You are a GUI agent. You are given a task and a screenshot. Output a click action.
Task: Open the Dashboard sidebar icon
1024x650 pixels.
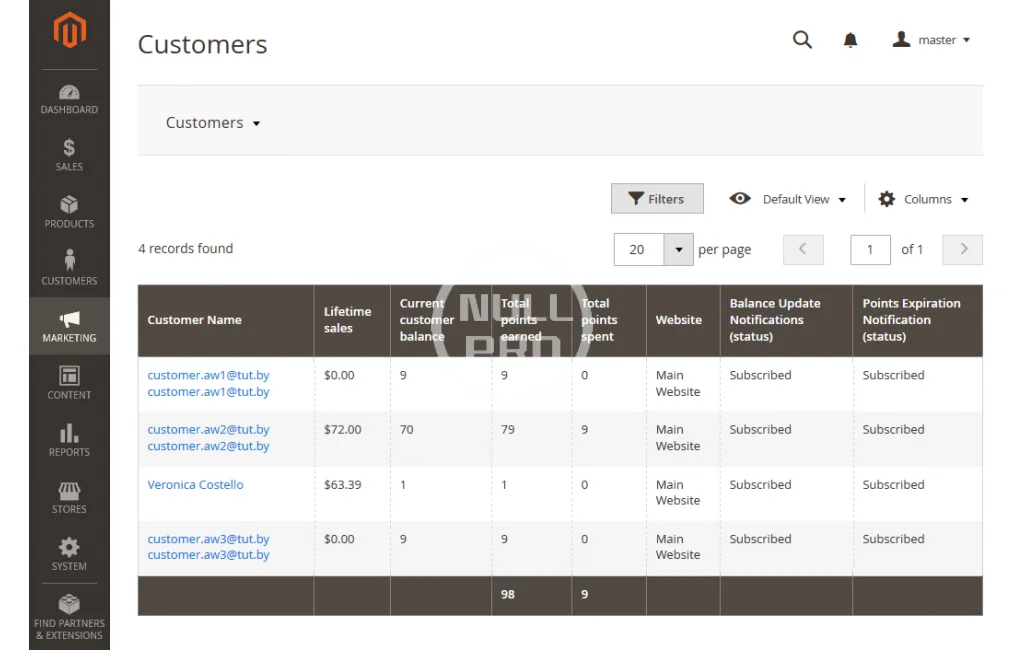(69, 99)
